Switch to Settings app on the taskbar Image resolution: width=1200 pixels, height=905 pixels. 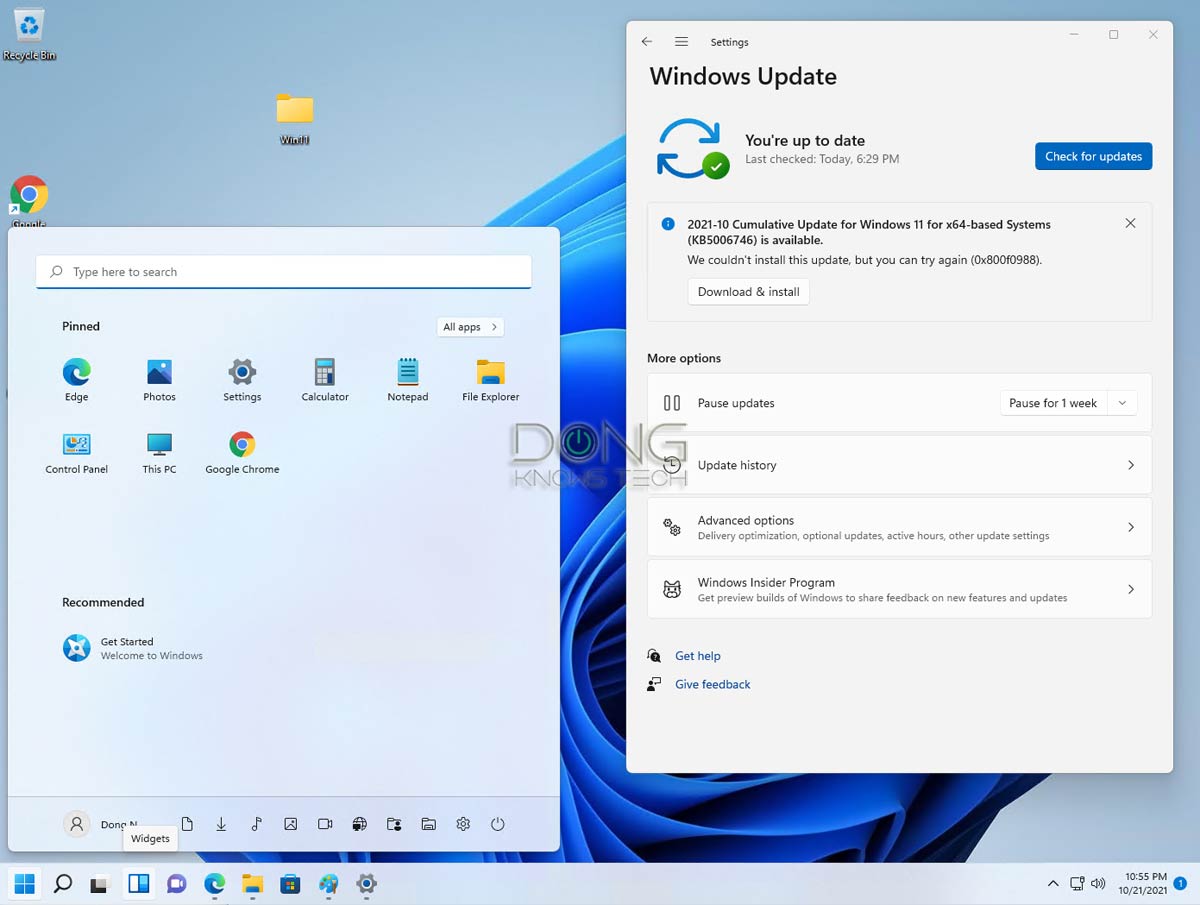tap(366, 884)
